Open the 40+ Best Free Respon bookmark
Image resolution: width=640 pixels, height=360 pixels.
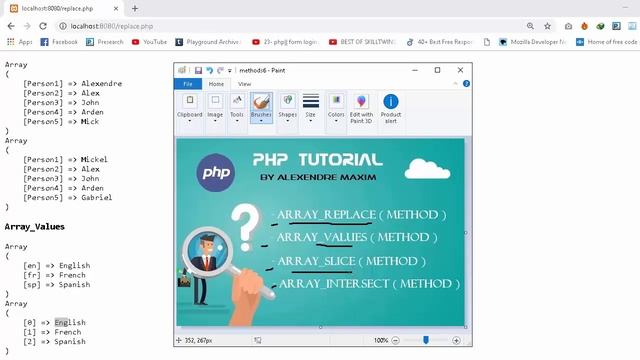click(439, 42)
